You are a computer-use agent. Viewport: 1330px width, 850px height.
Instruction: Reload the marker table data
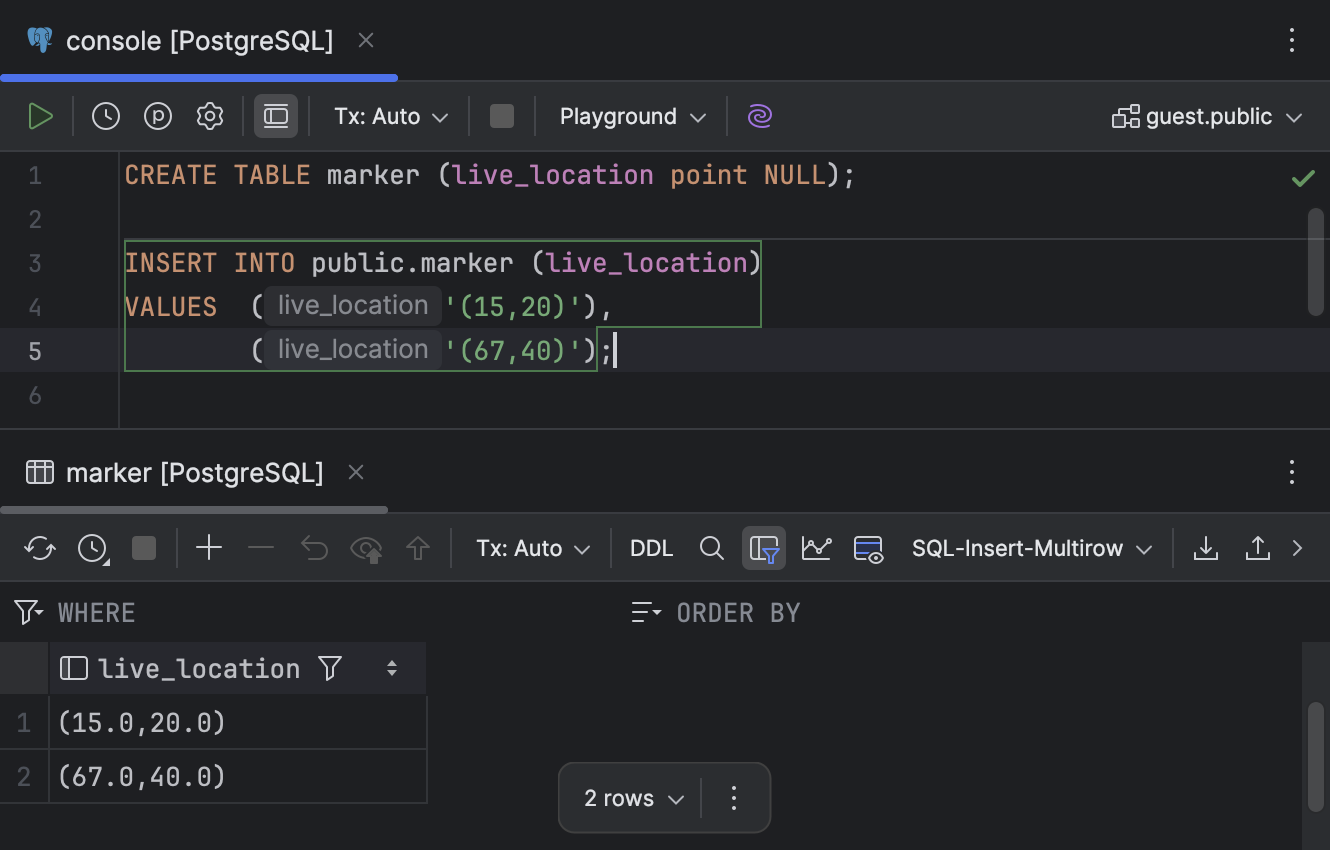pyautogui.click(x=40, y=548)
